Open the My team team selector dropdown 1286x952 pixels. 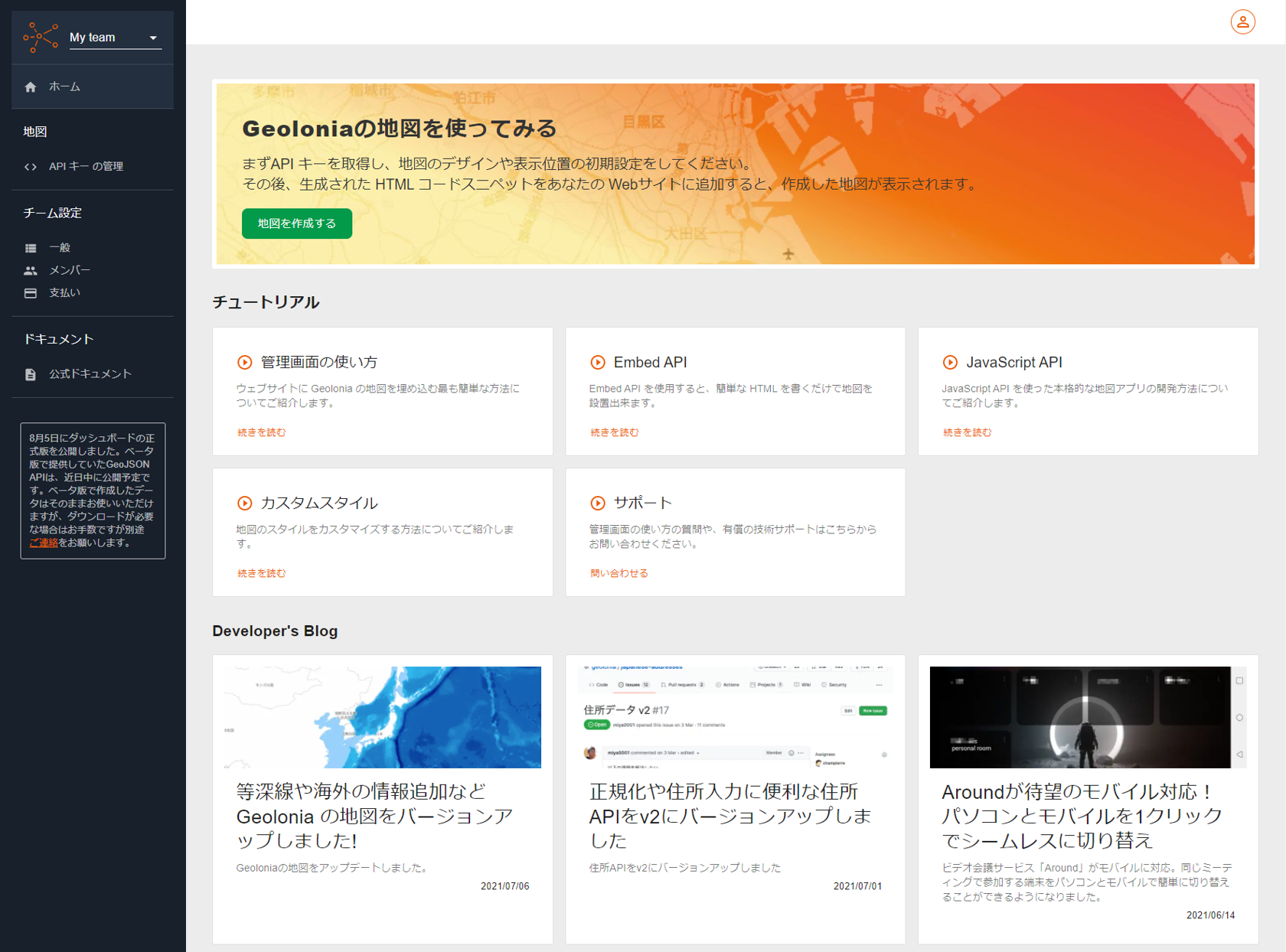point(115,36)
